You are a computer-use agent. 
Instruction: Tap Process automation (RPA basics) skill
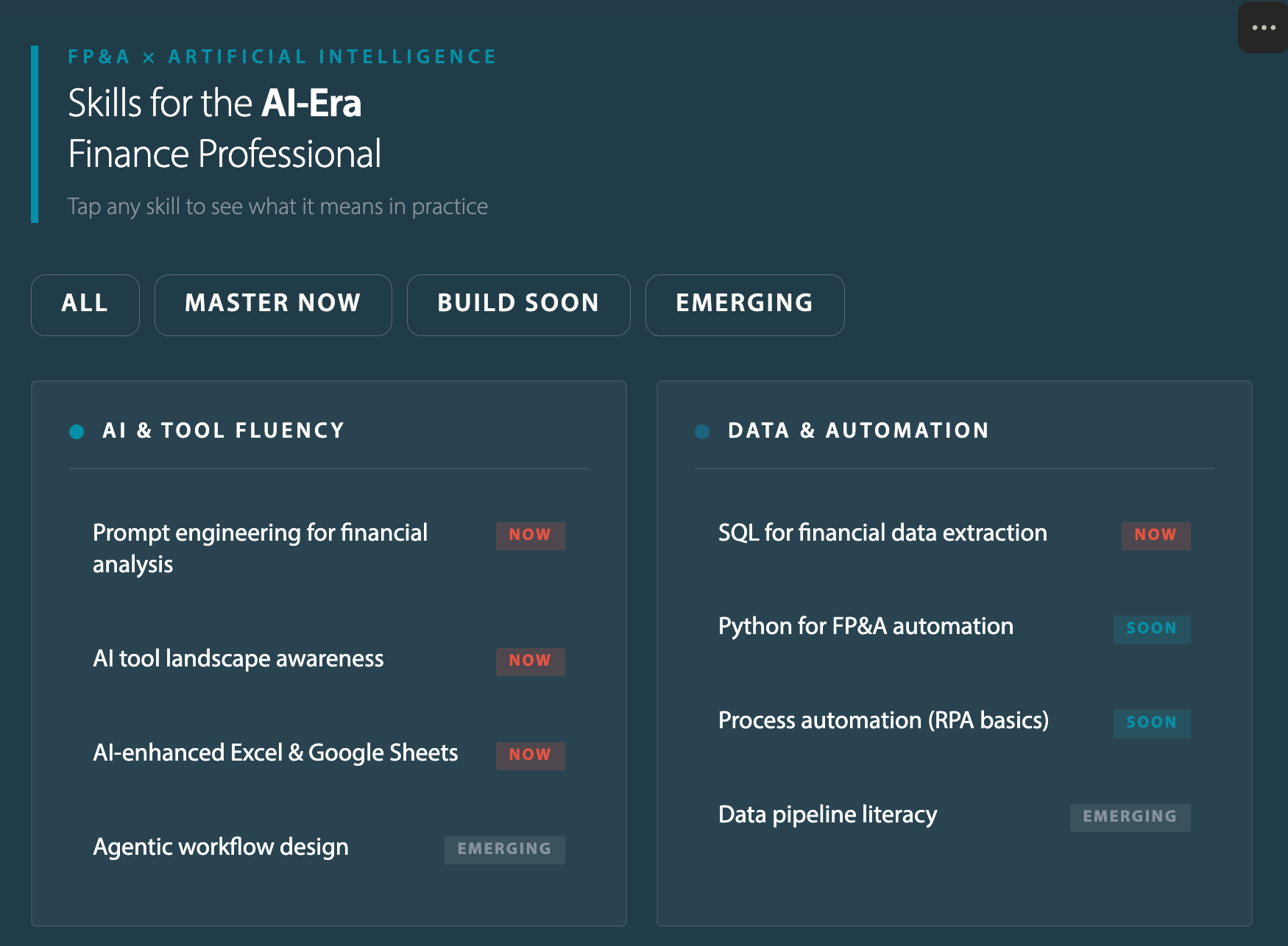click(883, 720)
